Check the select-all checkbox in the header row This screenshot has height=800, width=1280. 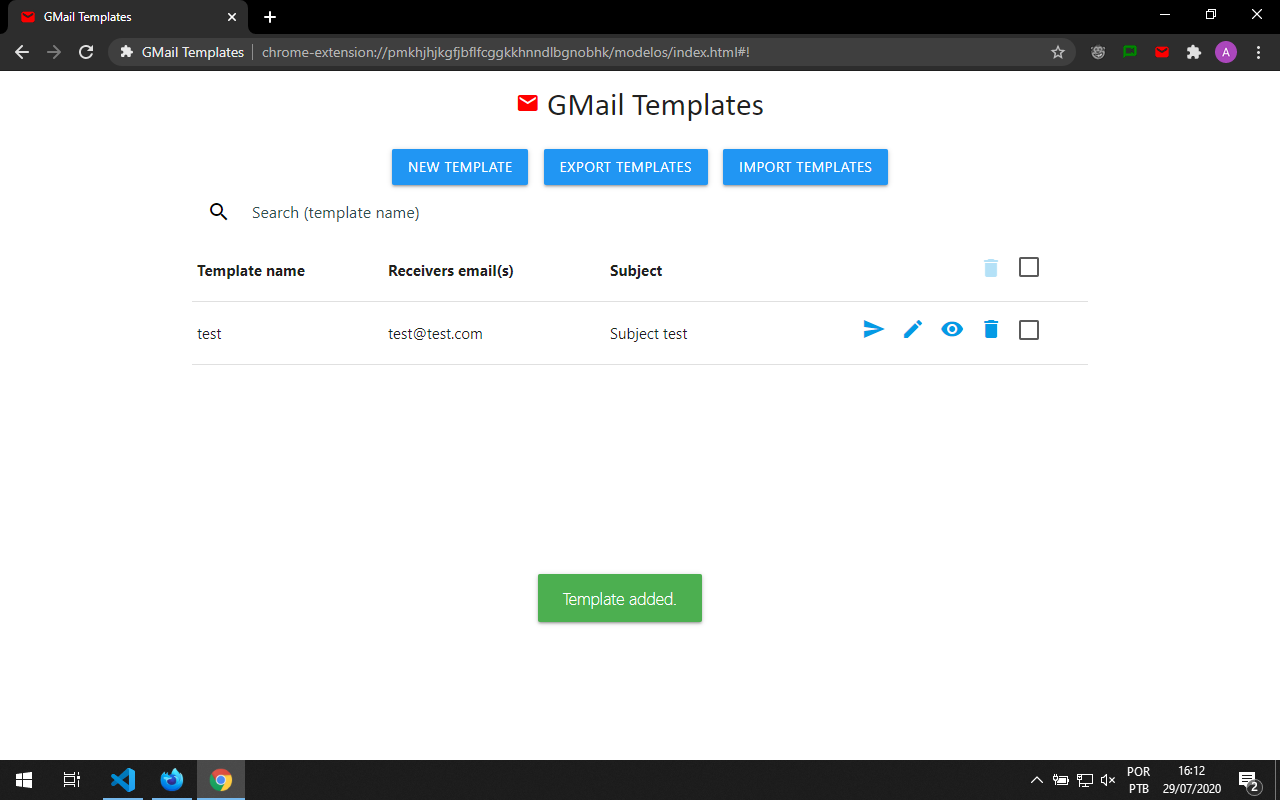tap(1029, 267)
